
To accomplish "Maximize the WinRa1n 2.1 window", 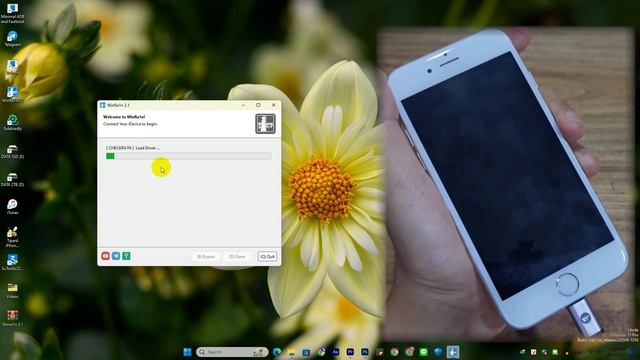I will point(258,105).
